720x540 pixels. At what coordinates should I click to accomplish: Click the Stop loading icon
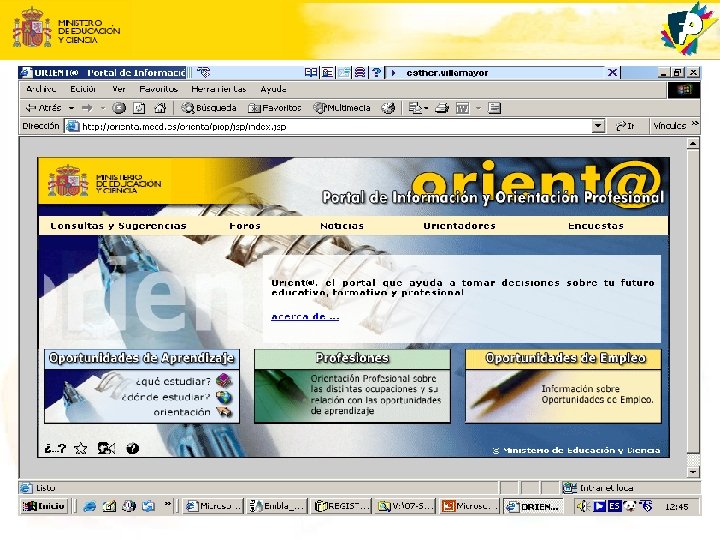119,108
